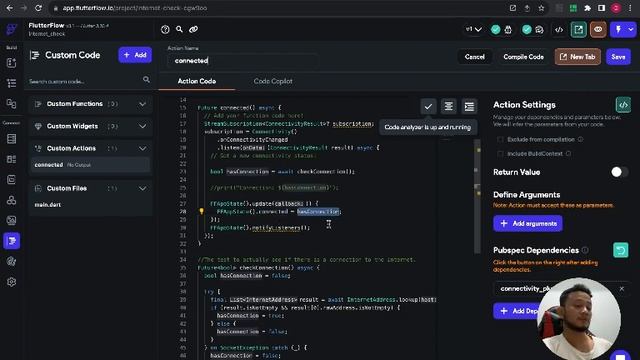The height and width of the screenshot is (360, 640).
Task: Focus the Search custom code field
Action: [x=85, y=81]
